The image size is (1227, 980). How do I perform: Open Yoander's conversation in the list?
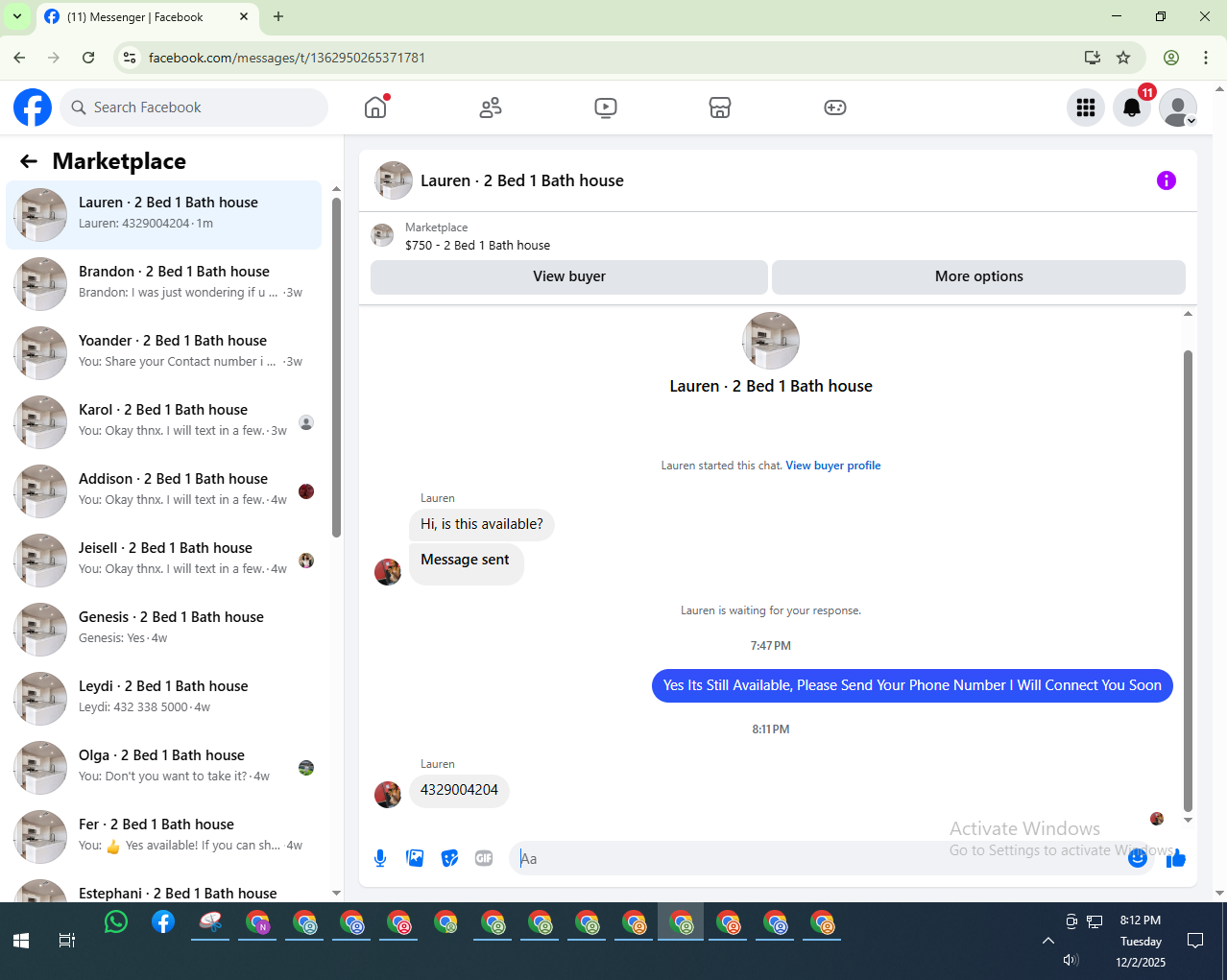point(164,353)
